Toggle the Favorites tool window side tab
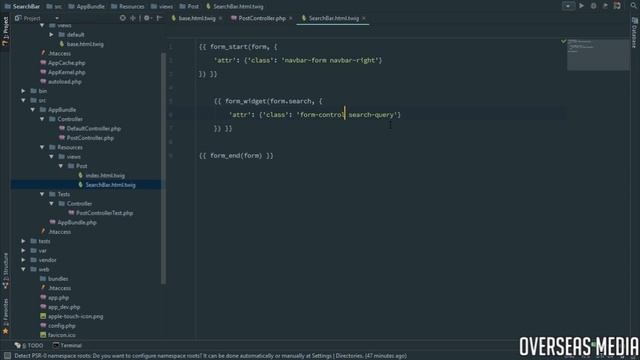This screenshot has height=360, width=640. [5, 316]
